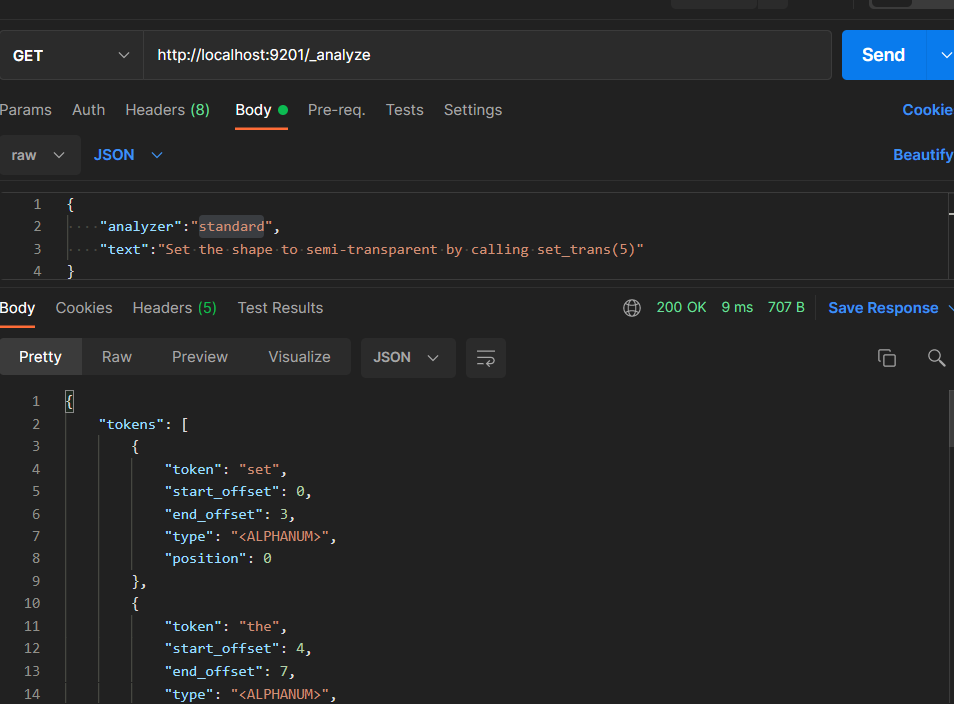Click the copy response icon
This screenshot has width=954, height=704.
point(886,358)
